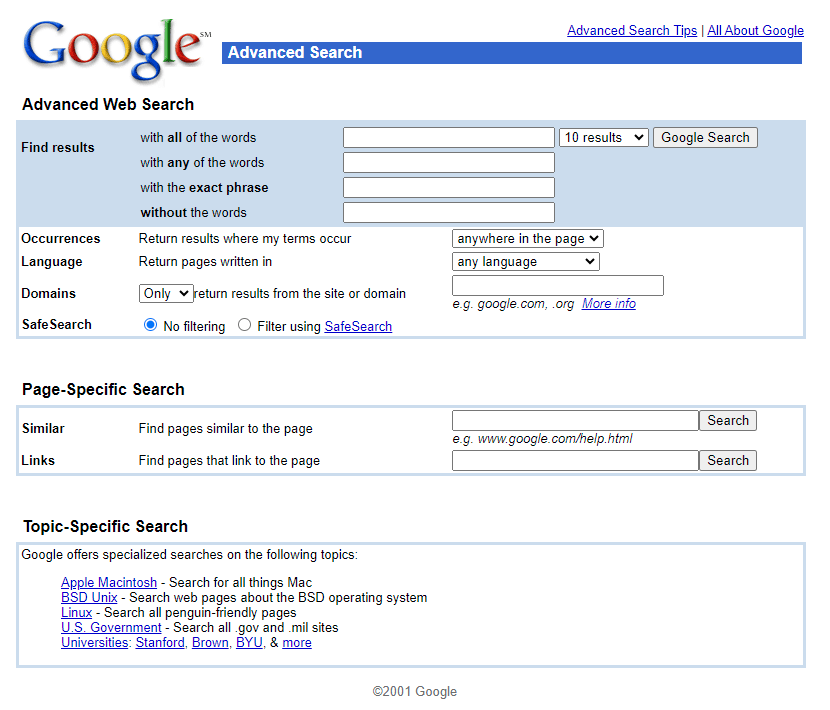Open All About Google link
The height and width of the screenshot is (710, 830).
tap(755, 31)
